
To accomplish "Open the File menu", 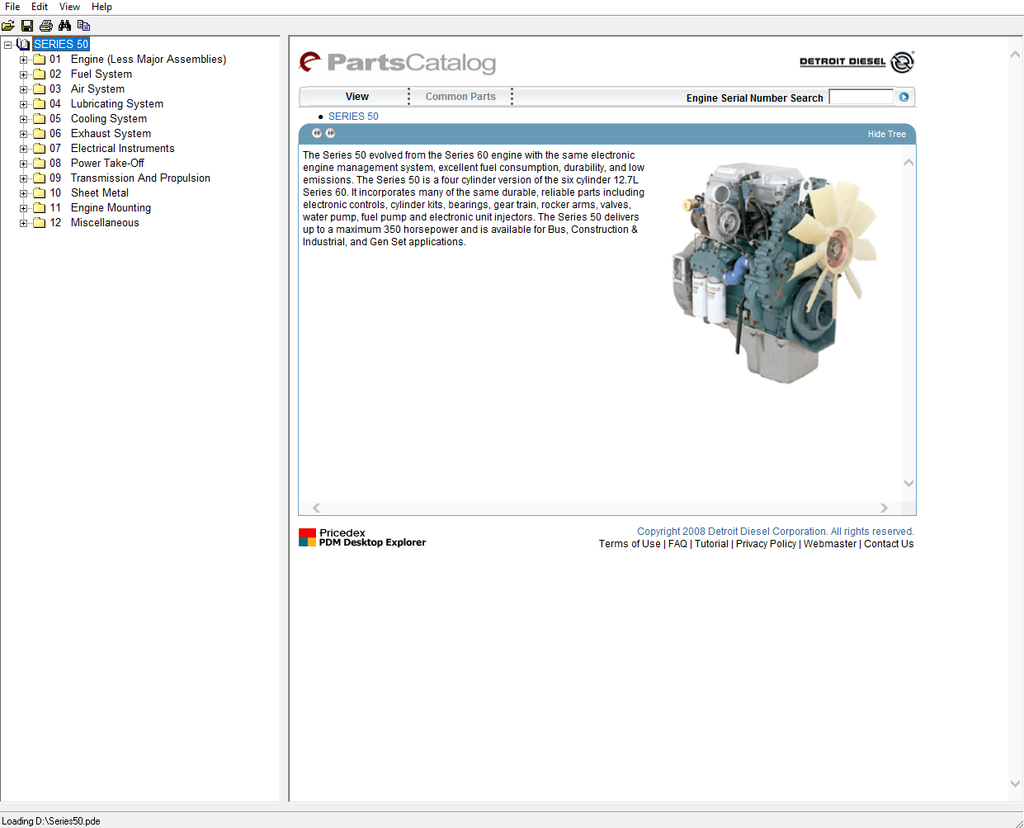I will tap(13, 7).
